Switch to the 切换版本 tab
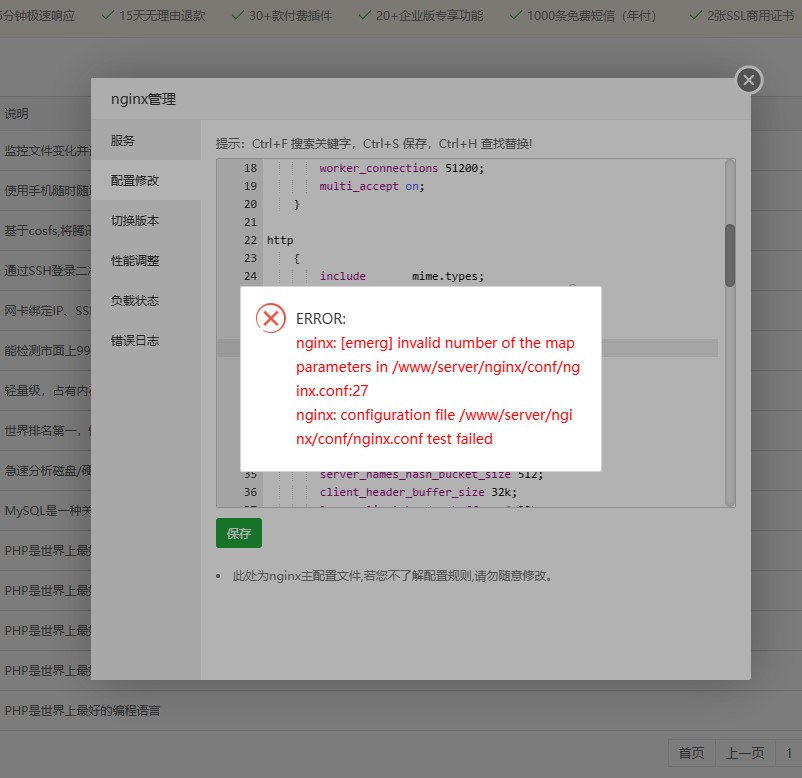Screen dimensions: 802x778 pyautogui.click(x=146, y=220)
